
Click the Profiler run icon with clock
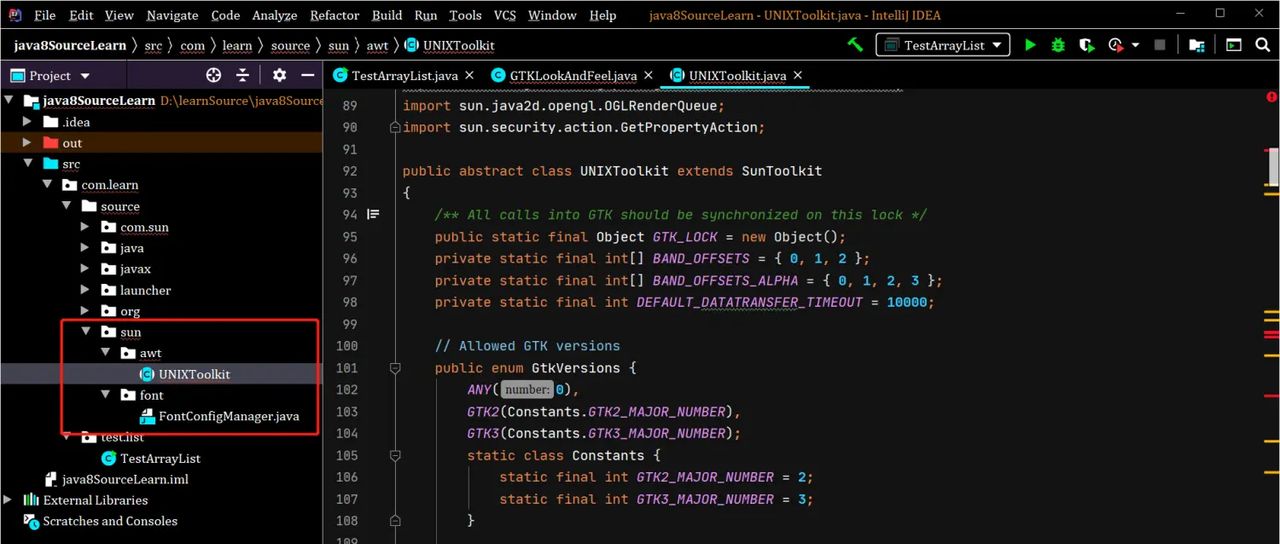click(x=1116, y=45)
